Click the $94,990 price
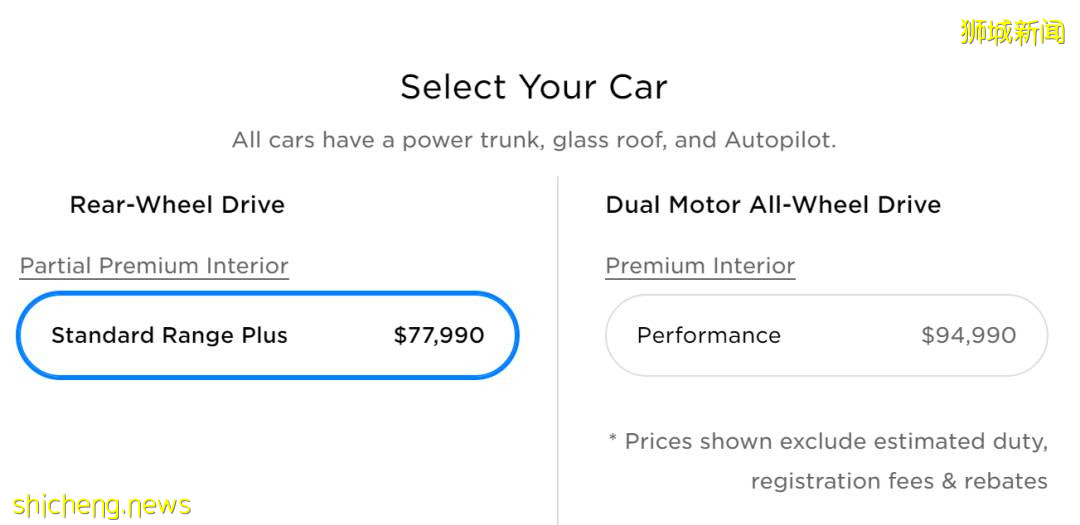Viewport: 1080px width, 525px height. tap(968, 336)
